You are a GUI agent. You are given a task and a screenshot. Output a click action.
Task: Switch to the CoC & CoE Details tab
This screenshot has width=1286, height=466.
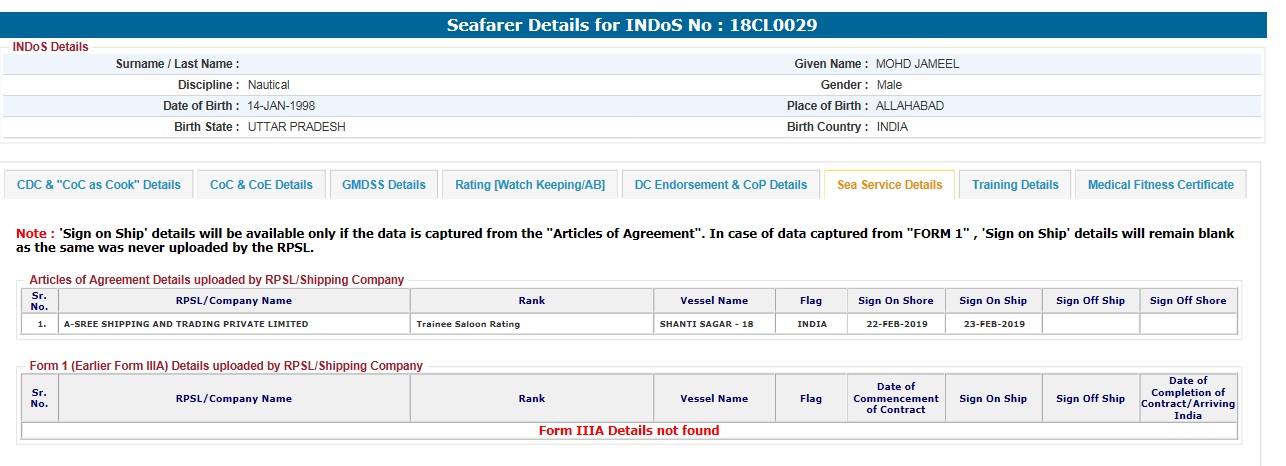coord(261,185)
